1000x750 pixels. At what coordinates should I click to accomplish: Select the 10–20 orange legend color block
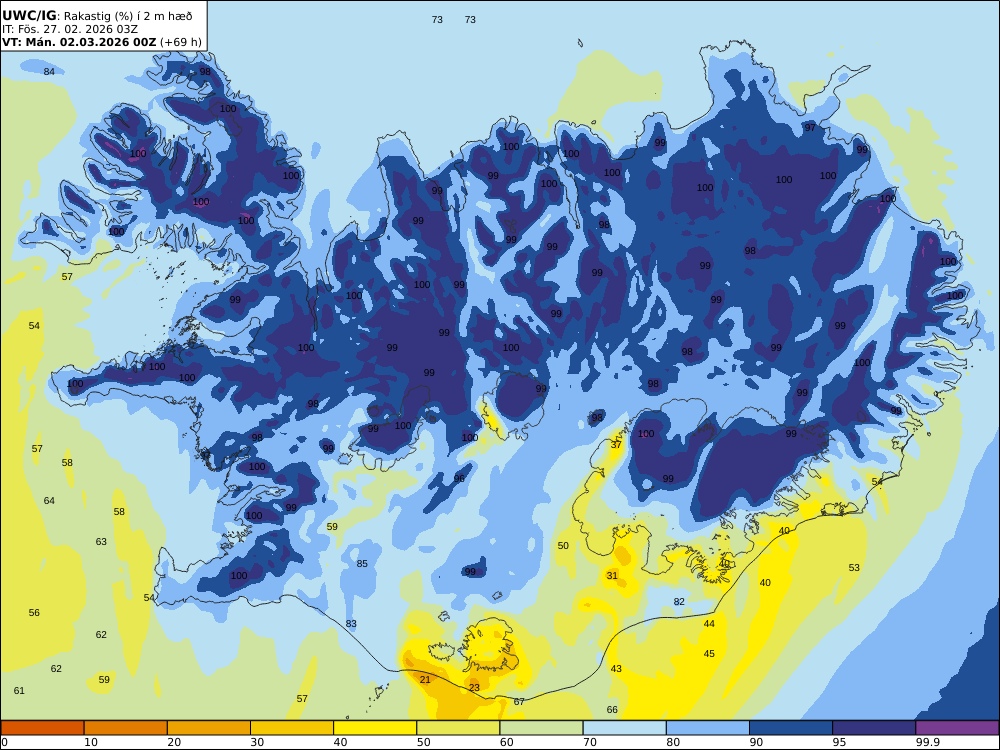[x=126, y=728]
